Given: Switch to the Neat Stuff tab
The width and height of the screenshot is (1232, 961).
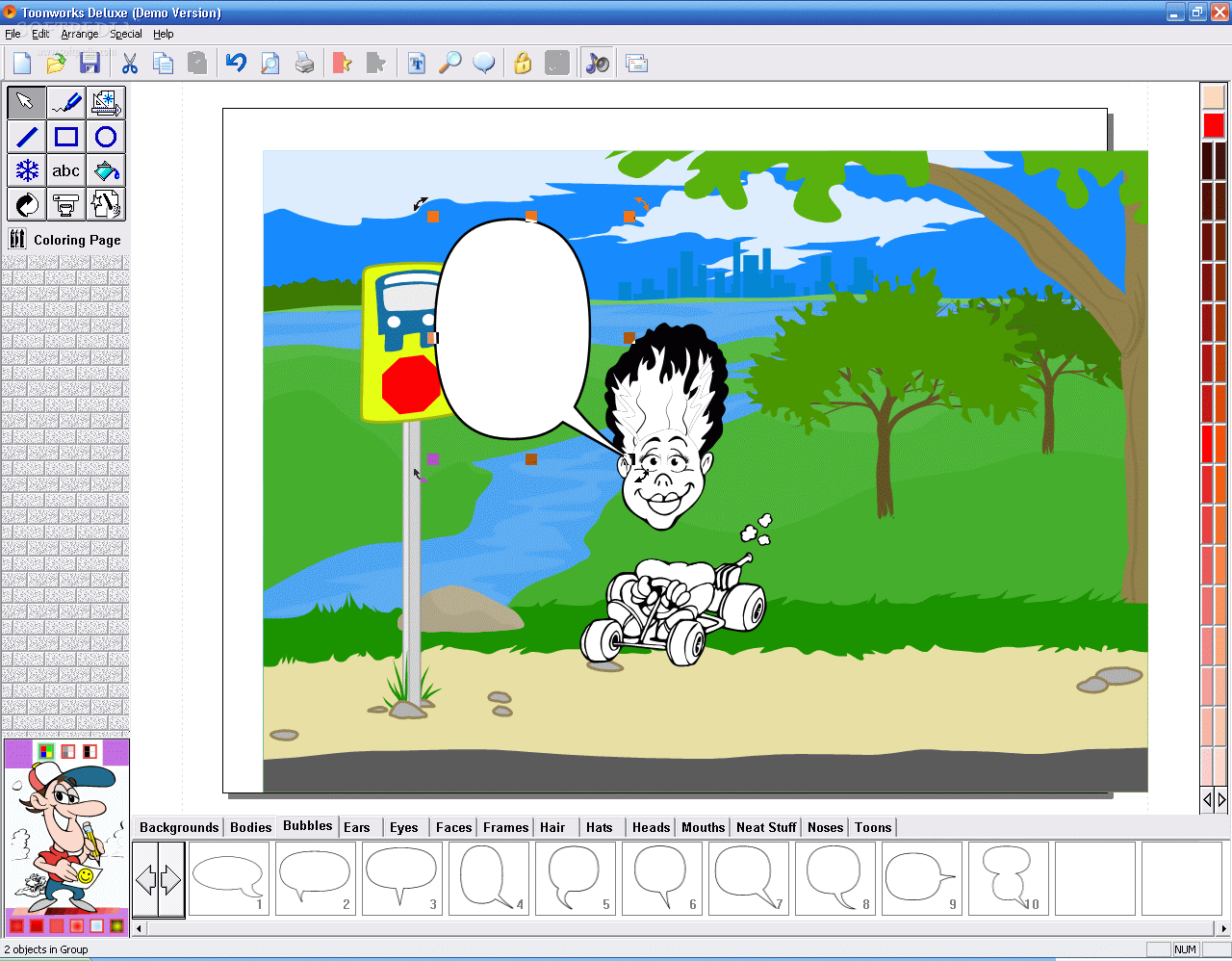Looking at the screenshot, I should (767, 827).
